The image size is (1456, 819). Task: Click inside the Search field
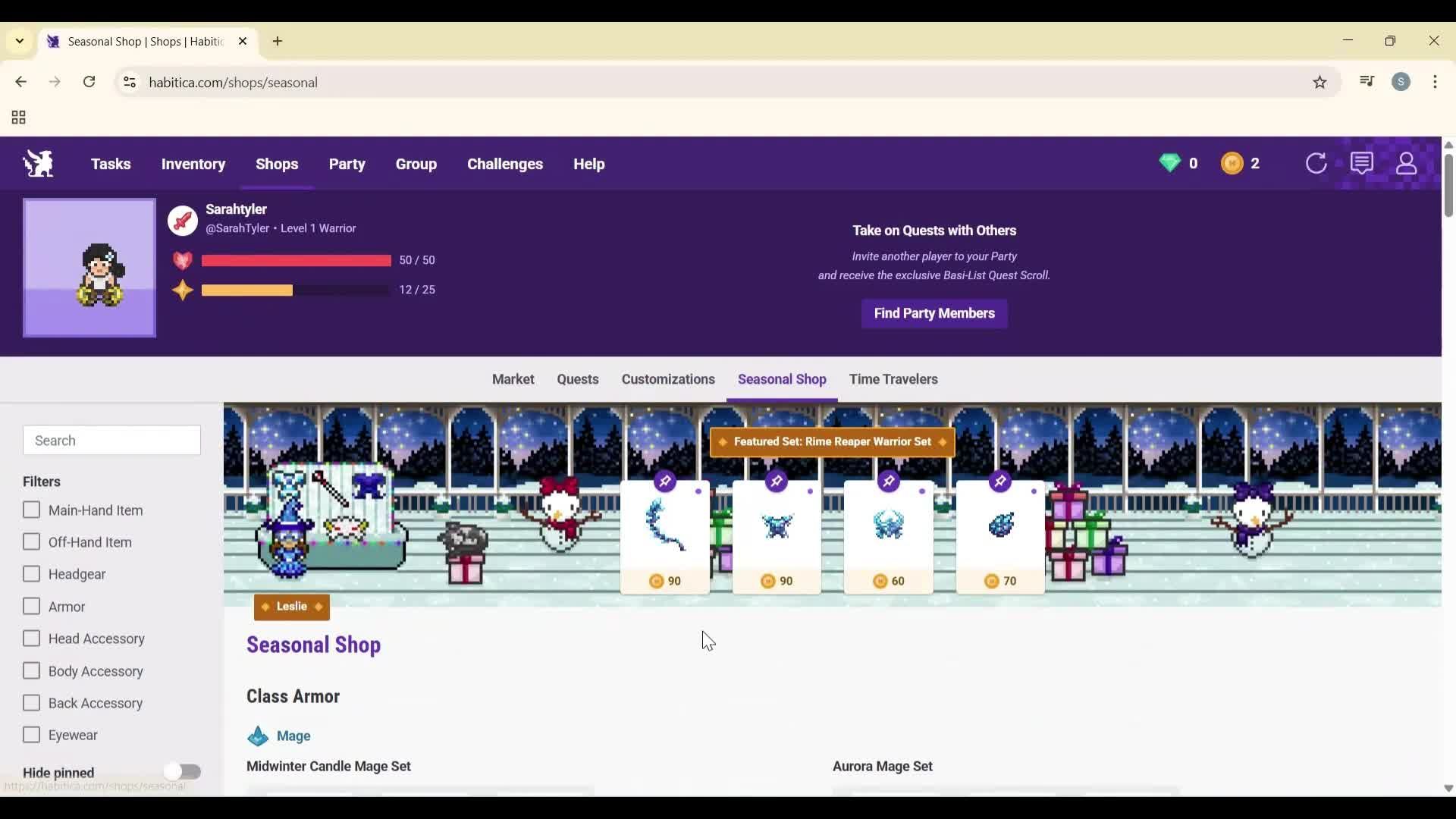tap(111, 440)
